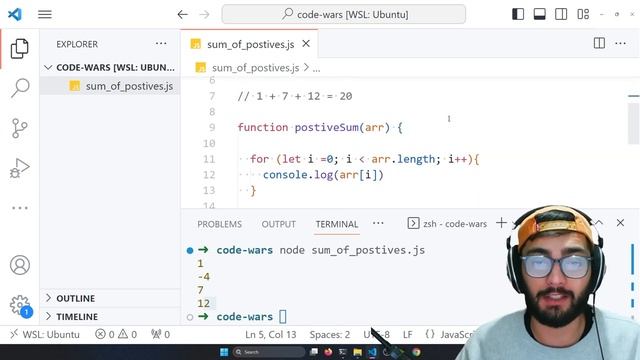Viewport: 640px width, 360px height.
Task: Switch to the OUTPUT panel tab
Action: click(x=278, y=224)
